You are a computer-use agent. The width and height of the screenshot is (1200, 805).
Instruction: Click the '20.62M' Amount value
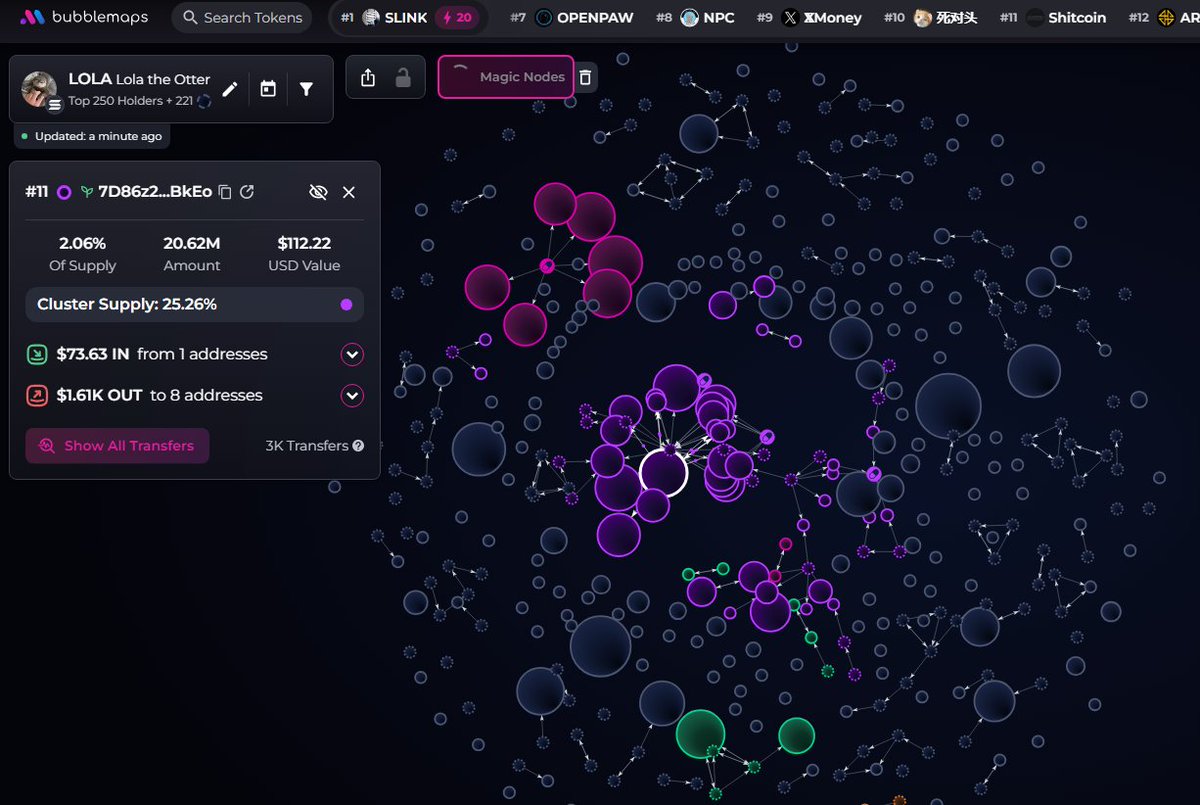(x=192, y=243)
